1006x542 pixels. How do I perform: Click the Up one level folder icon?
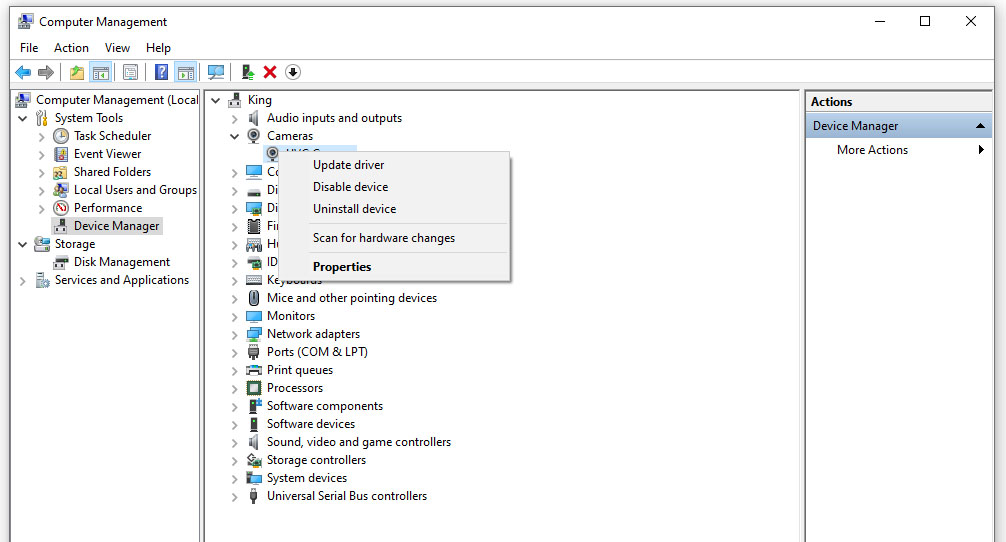(77, 72)
